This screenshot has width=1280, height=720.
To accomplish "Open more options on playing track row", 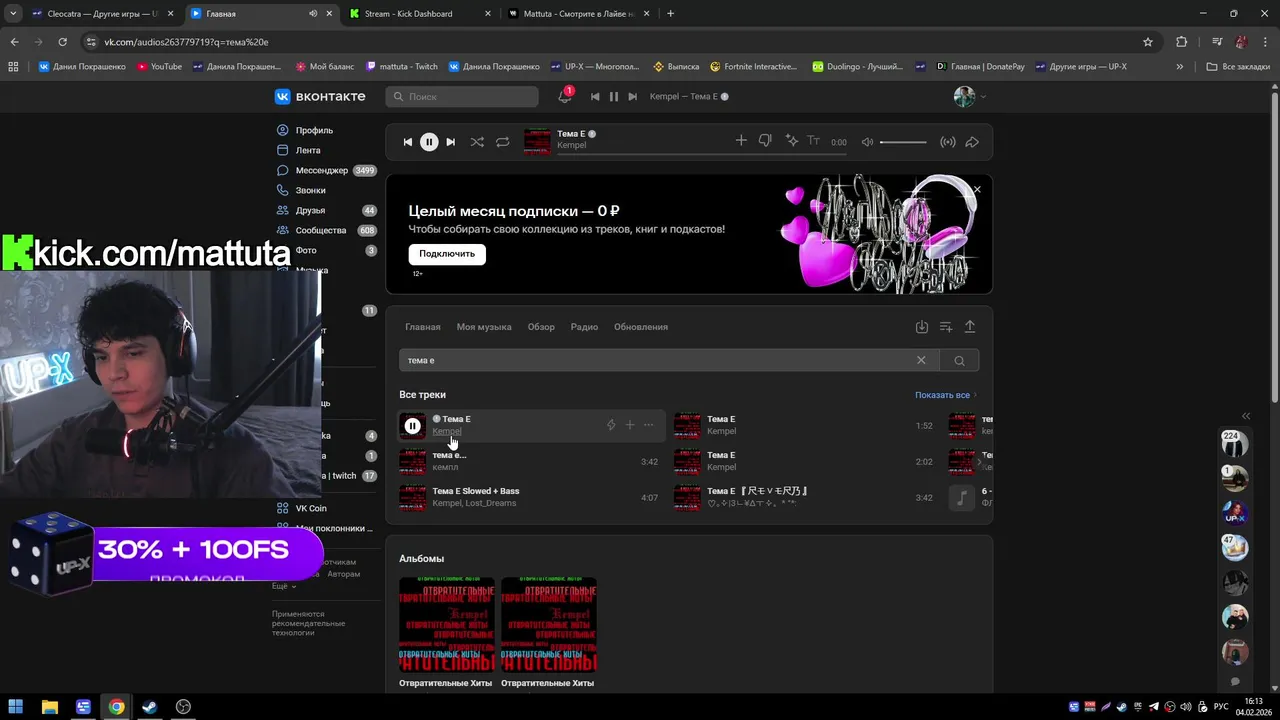I will pos(648,425).
